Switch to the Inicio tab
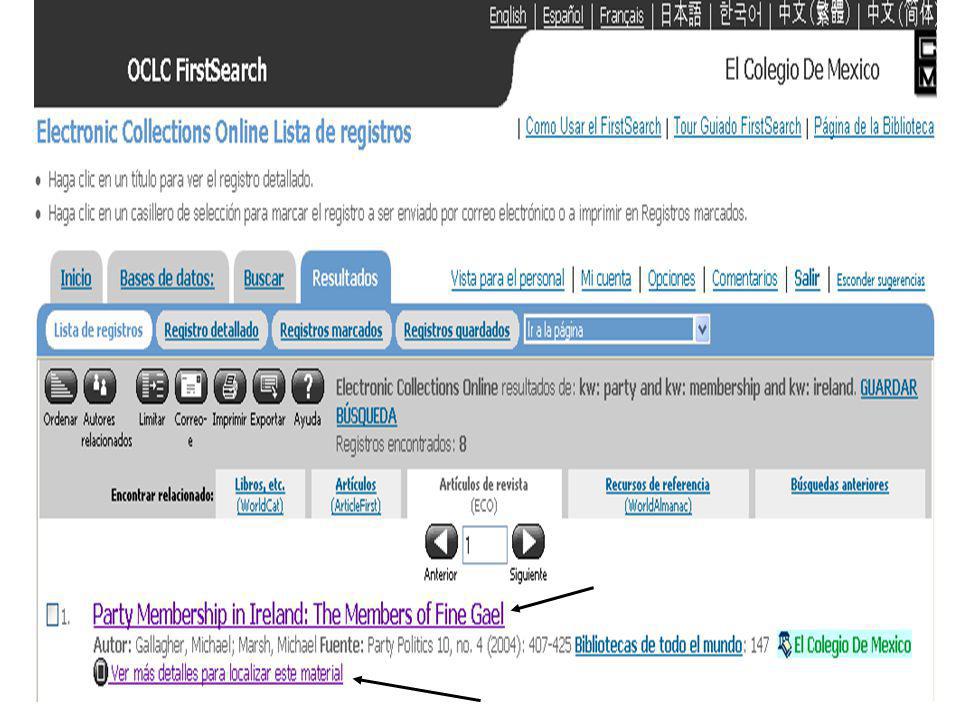Screen dimensions: 960x720 coord(76,278)
